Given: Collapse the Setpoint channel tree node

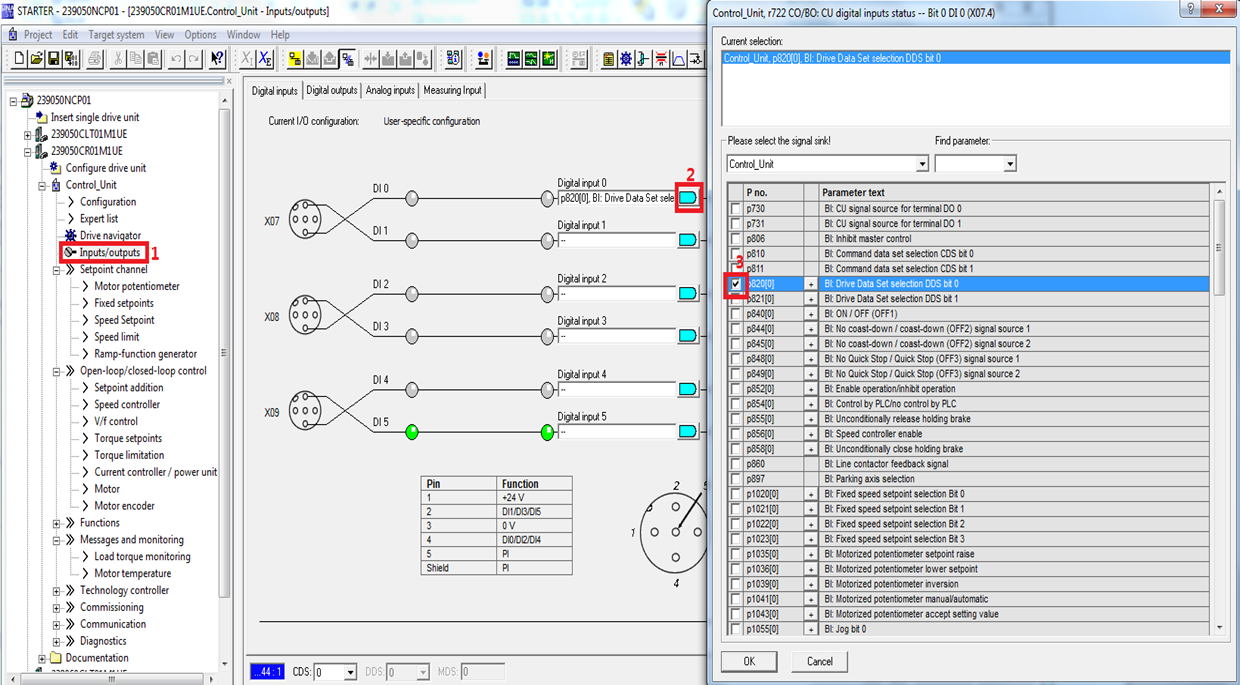Looking at the screenshot, I should [57, 270].
